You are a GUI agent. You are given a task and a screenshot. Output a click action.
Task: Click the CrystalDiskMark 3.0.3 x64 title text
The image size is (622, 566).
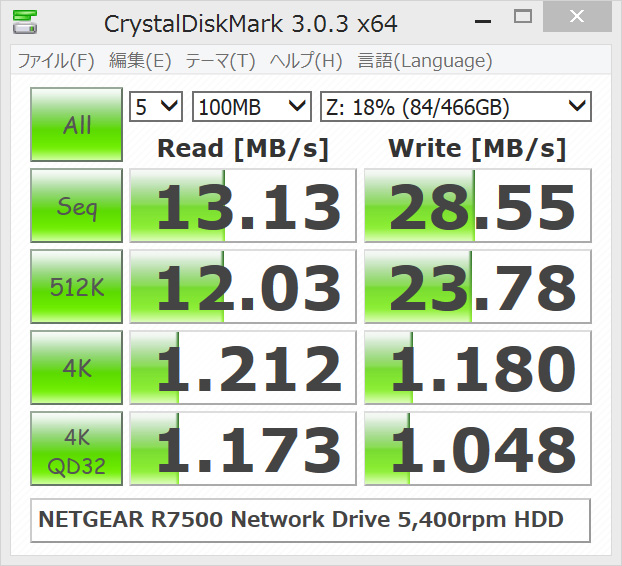pos(251,23)
